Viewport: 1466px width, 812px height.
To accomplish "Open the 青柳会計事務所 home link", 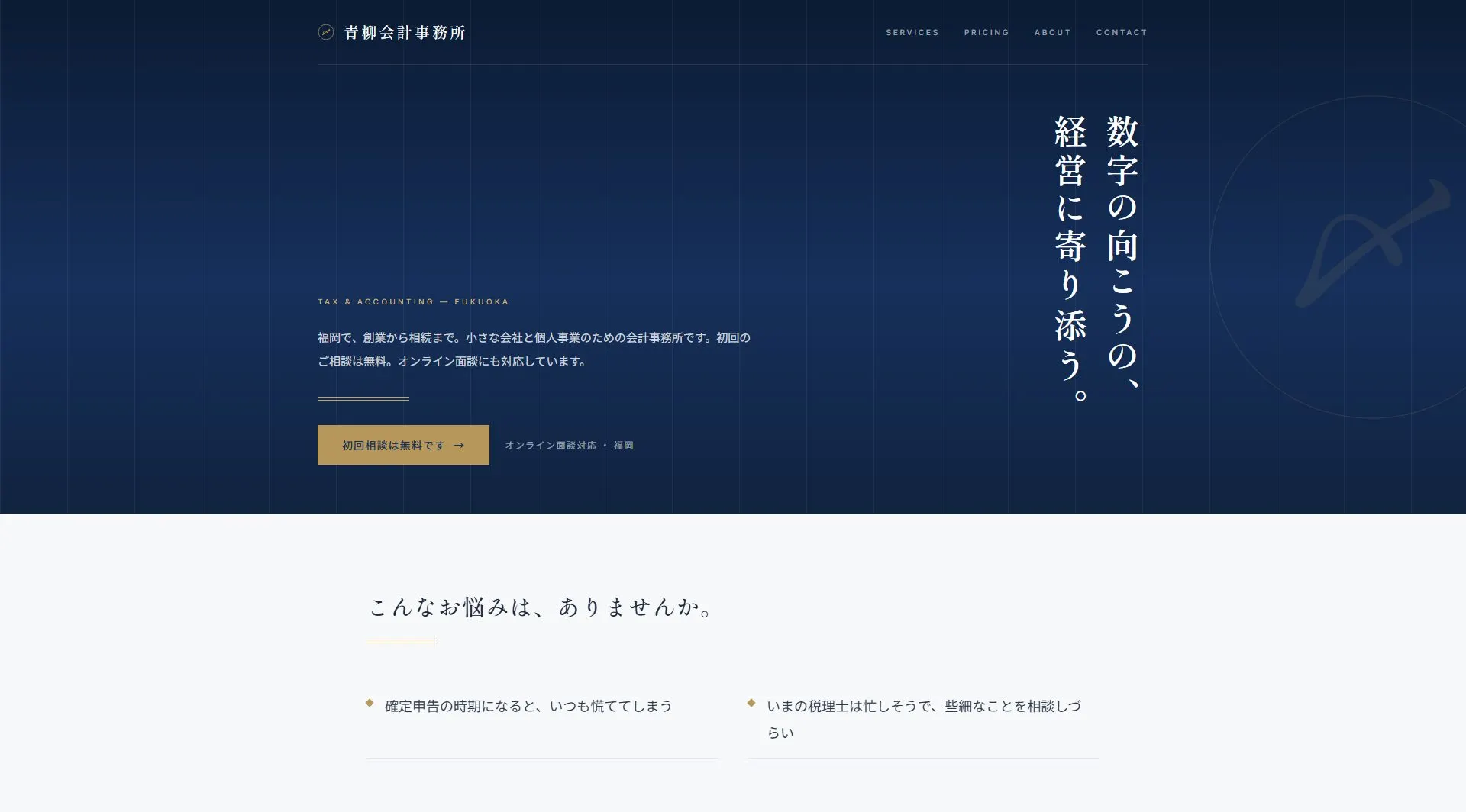I will [392, 32].
